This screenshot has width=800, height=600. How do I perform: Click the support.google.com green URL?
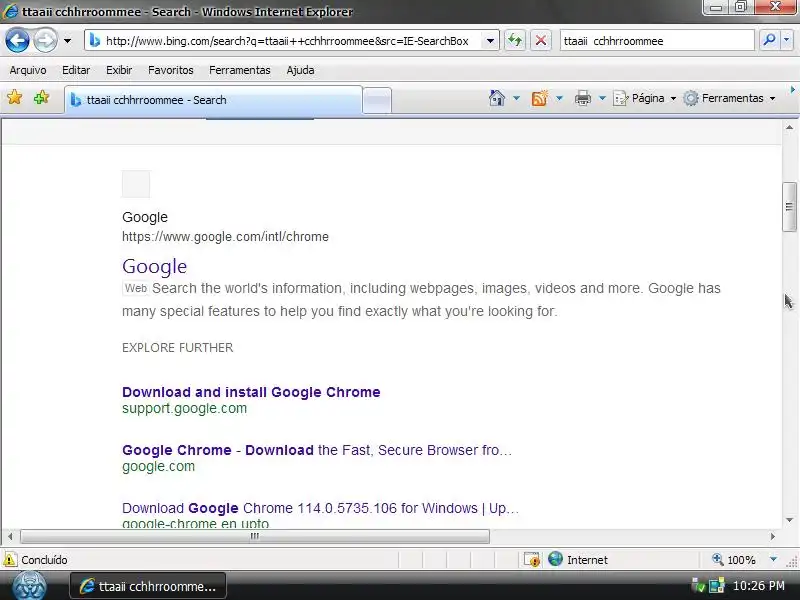184,408
